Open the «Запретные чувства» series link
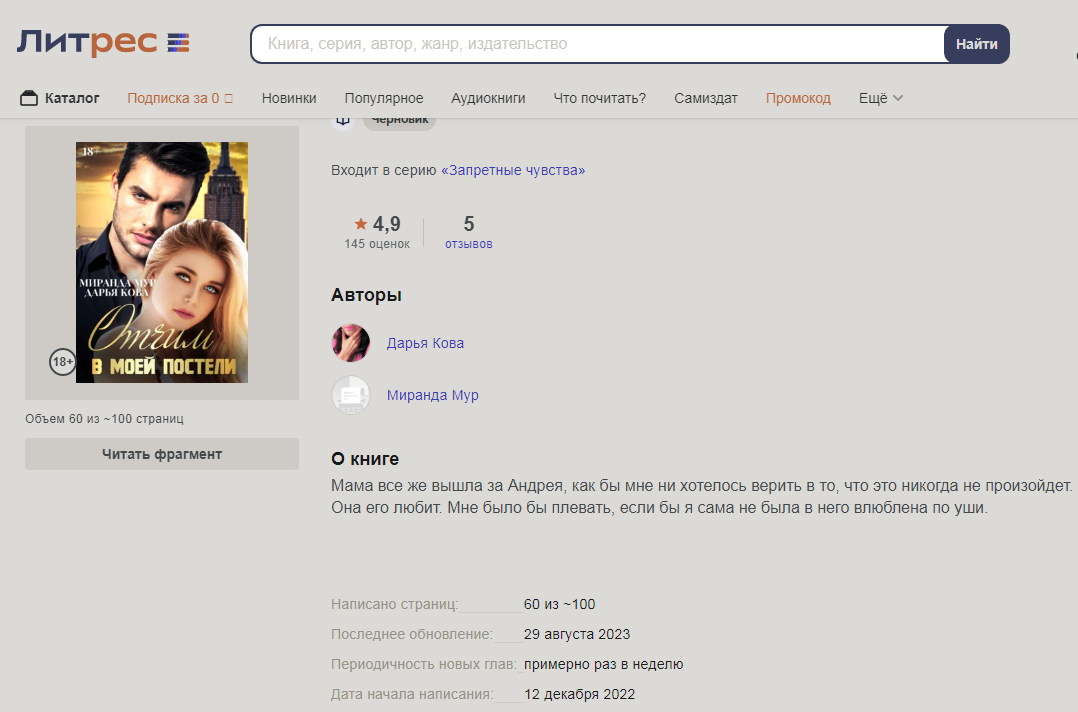Screen dimensions: 1078x712 coord(513,170)
